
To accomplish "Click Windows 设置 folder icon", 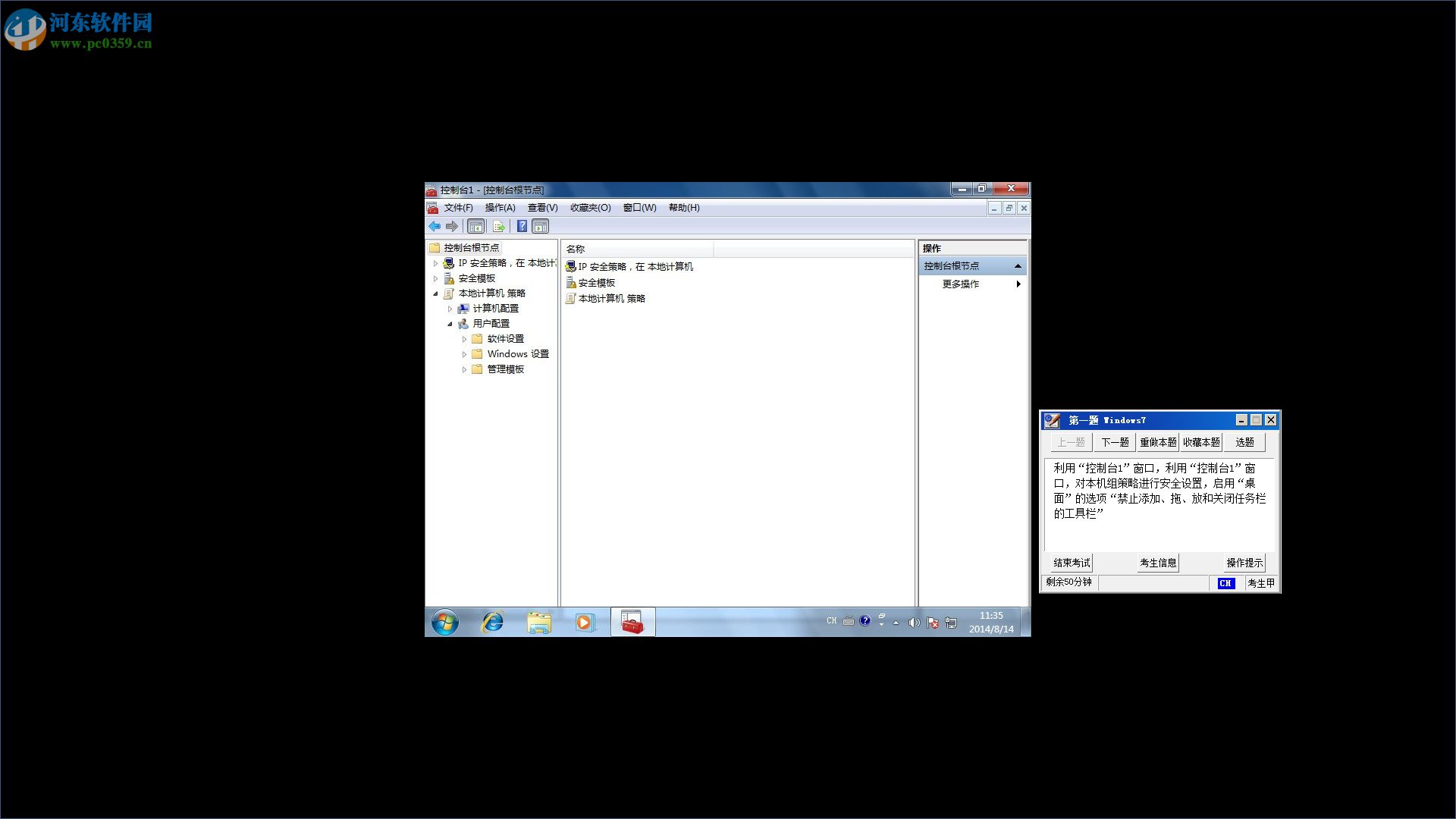I will (x=477, y=354).
